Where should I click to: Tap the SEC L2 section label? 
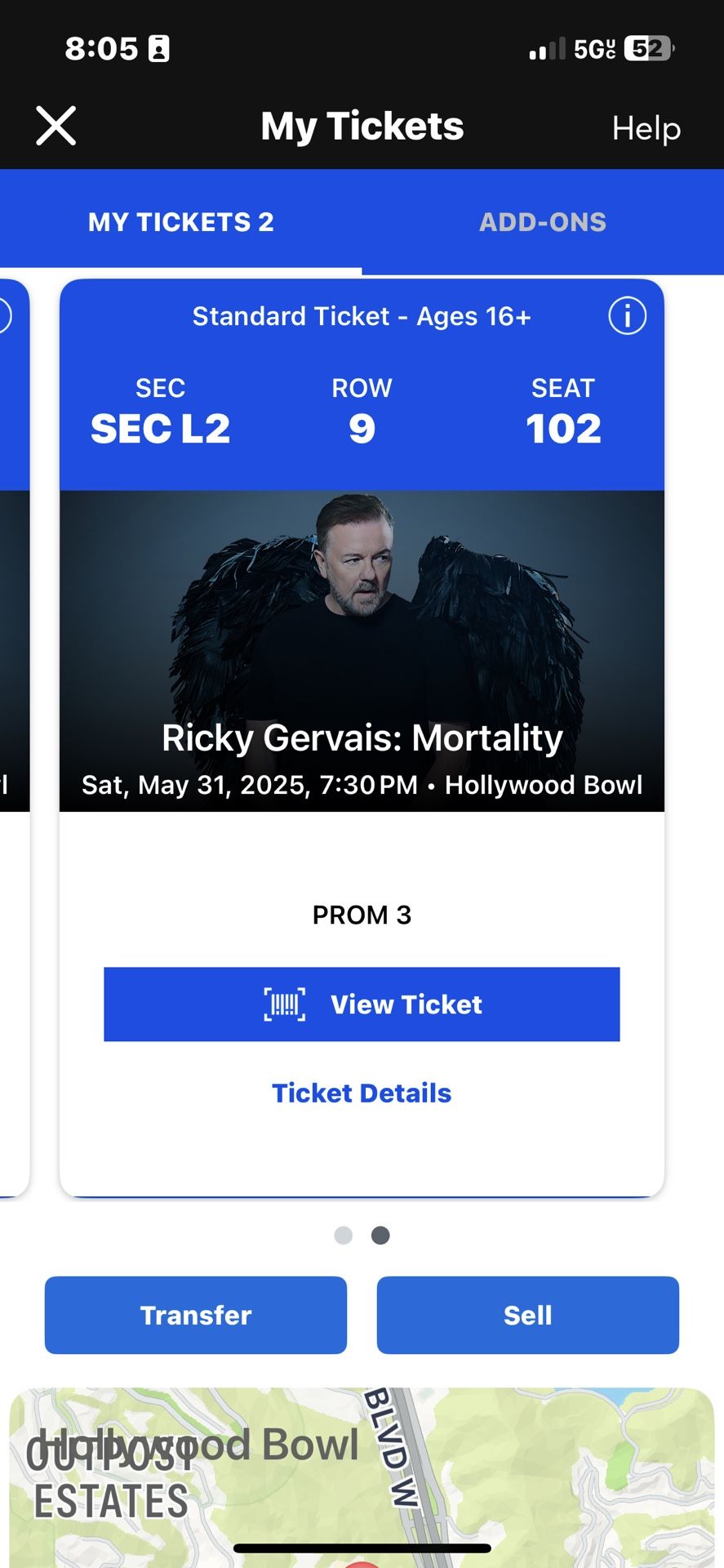160,430
